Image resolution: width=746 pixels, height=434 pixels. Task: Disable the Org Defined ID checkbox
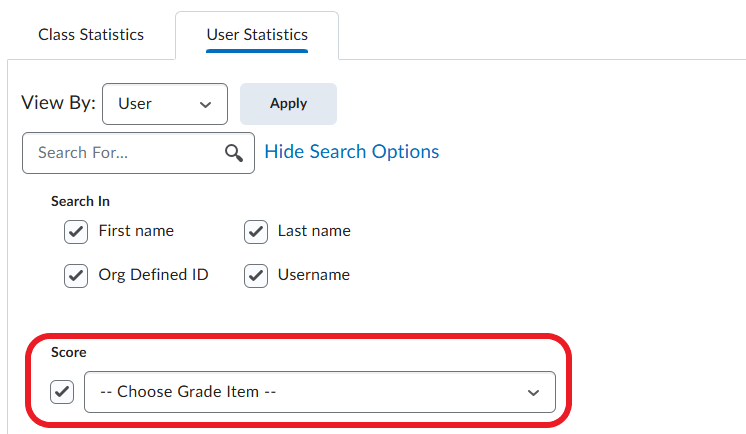coord(76,275)
